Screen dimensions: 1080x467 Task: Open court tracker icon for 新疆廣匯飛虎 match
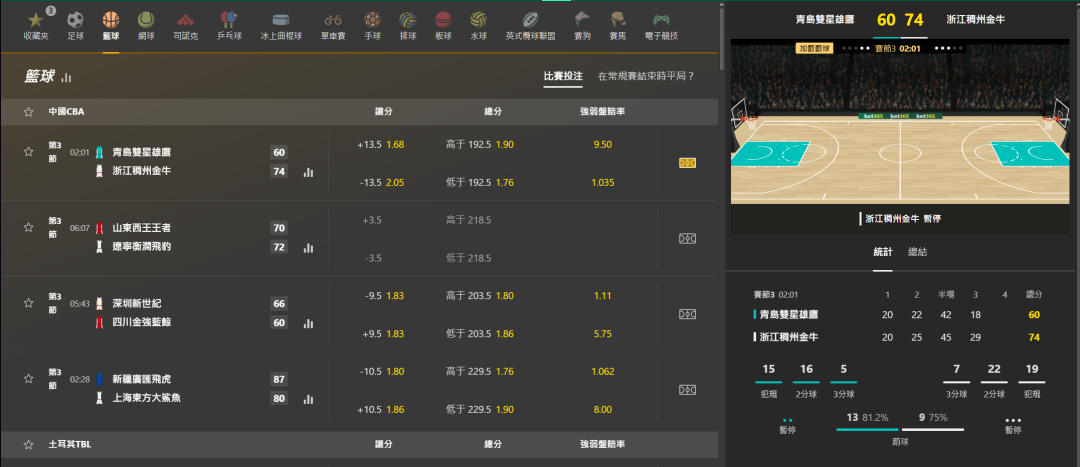[x=687, y=390]
